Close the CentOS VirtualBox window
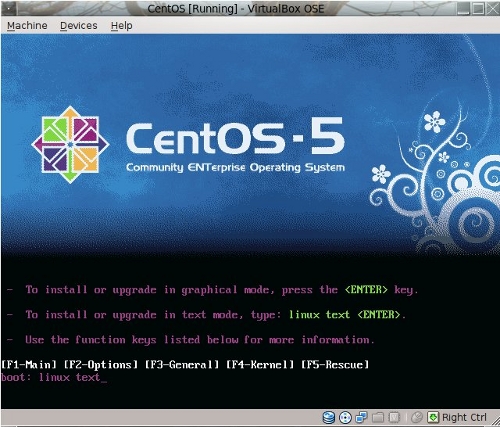 pos(493,8)
